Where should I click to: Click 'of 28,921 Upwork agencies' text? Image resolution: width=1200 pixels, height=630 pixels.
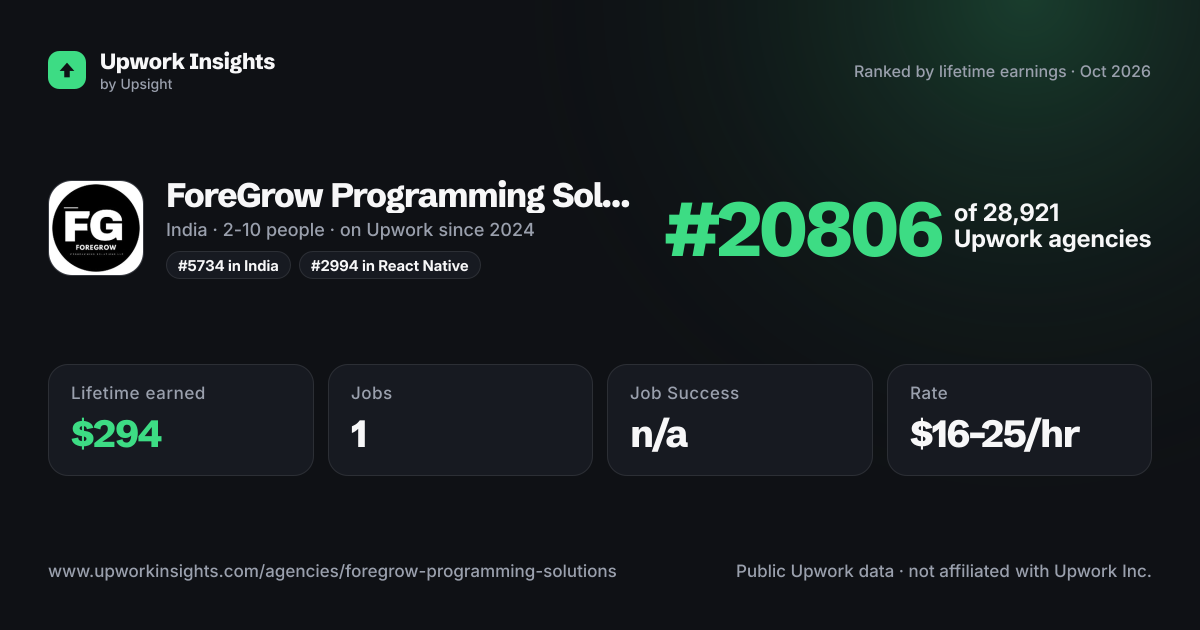tap(1052, 226)
